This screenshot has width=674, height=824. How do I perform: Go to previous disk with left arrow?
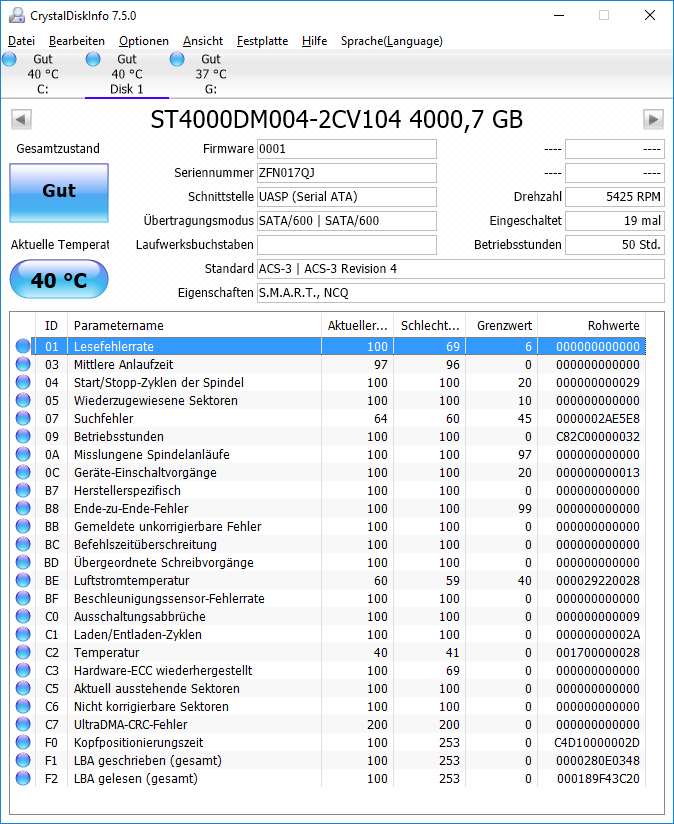pyautogui.click(x=21, y=119)
